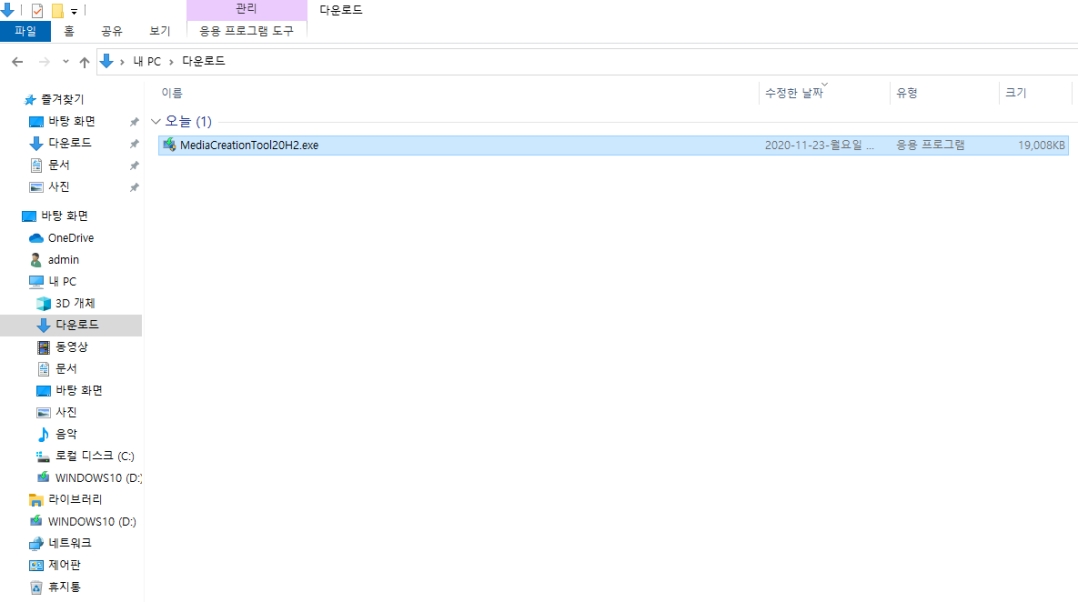Open 네트워크 in the navigation pane
Screen dimensions: 1078x602
69,543
